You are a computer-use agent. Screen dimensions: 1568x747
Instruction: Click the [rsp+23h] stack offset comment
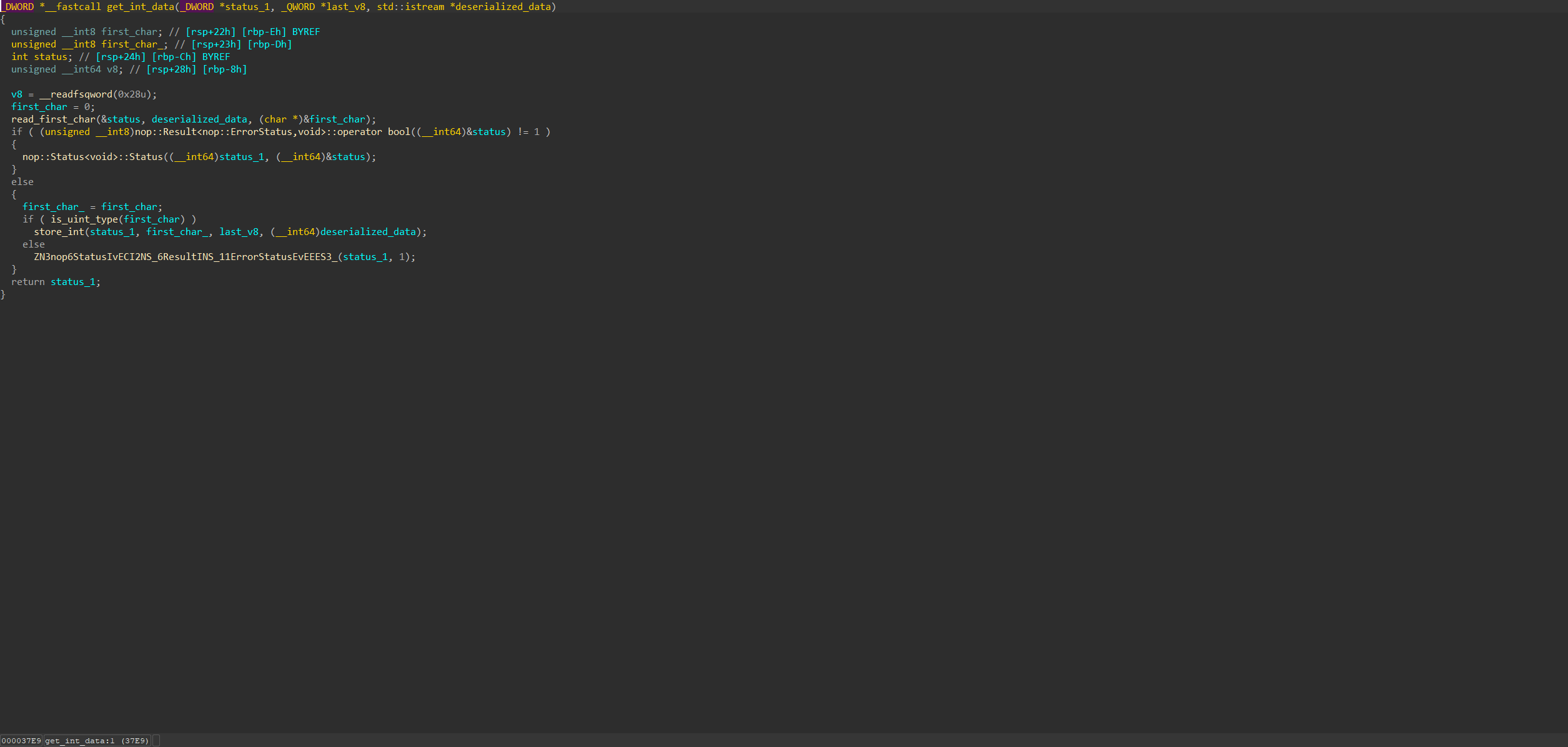[216, 44]
